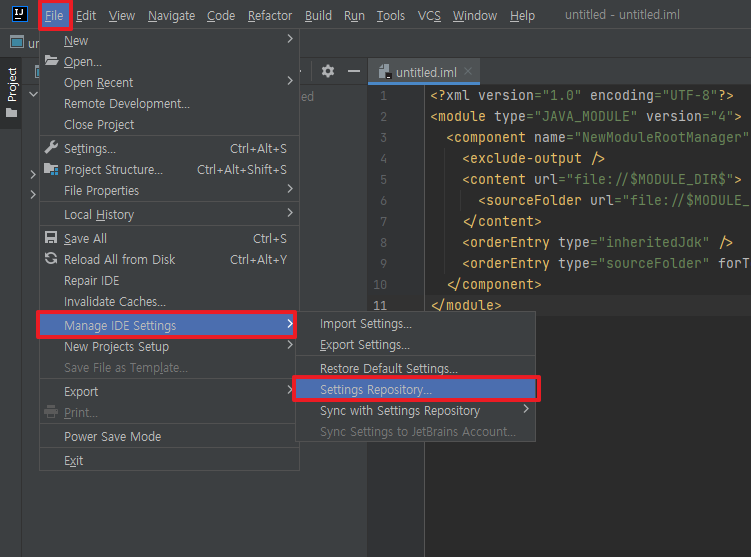Open the Help menu
The height and width of the screenshot is (557, 751).
pyautogui.click(x=522, y=16)
